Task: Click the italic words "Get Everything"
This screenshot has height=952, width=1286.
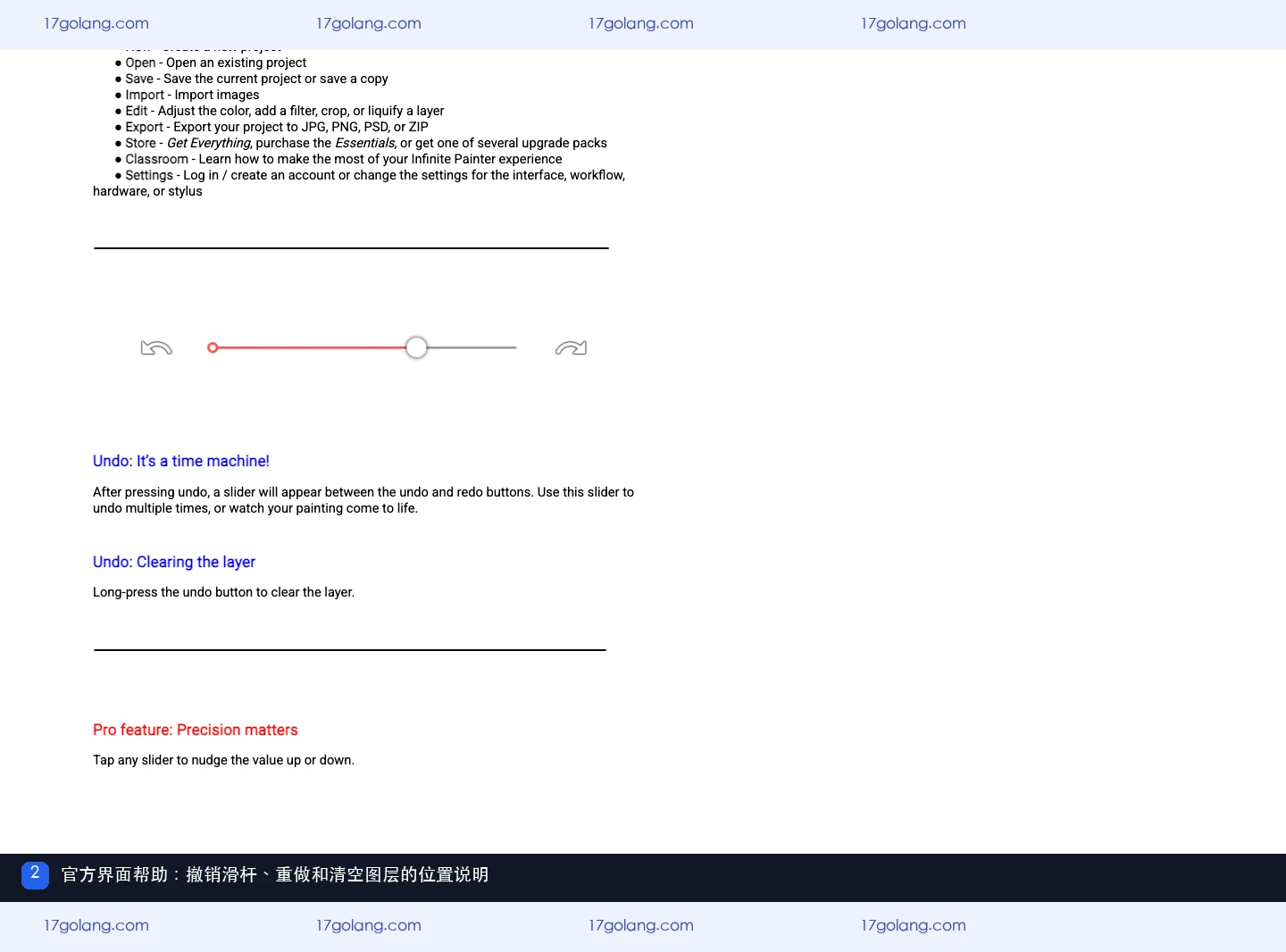Action: [x=209, y=143]
